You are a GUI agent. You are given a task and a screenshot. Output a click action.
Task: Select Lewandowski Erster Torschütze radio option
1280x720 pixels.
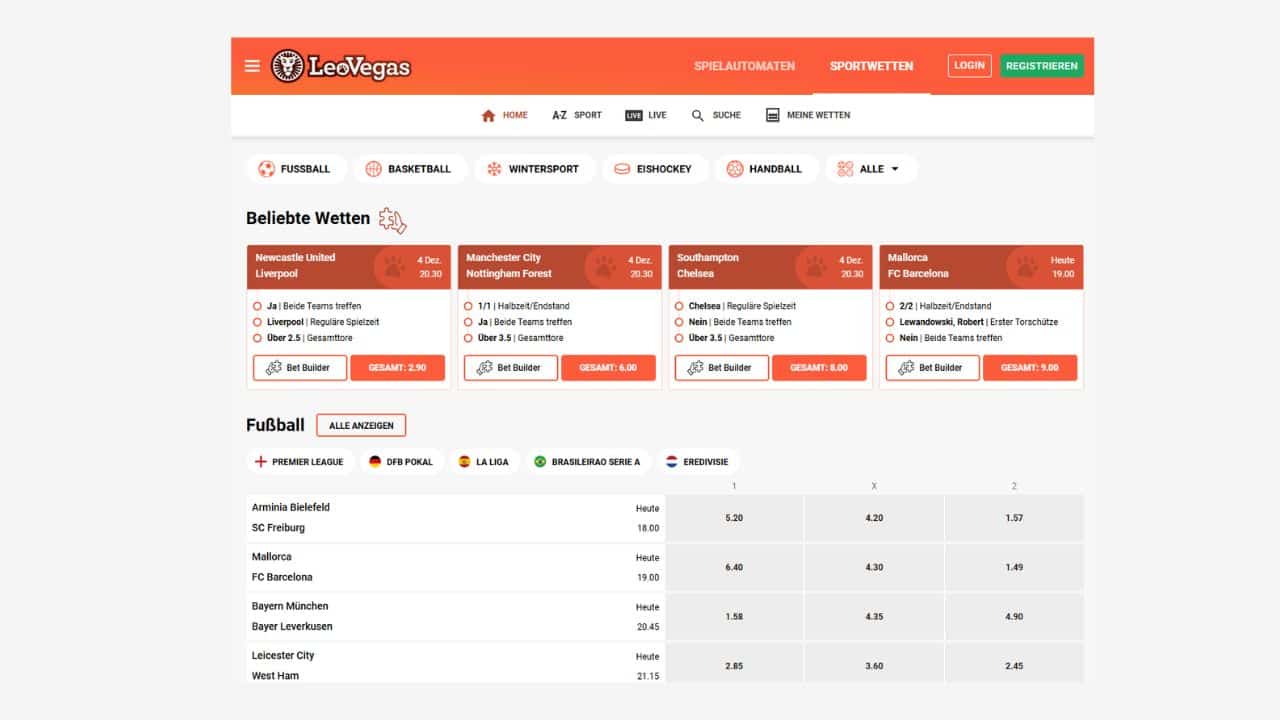[891, 322]
